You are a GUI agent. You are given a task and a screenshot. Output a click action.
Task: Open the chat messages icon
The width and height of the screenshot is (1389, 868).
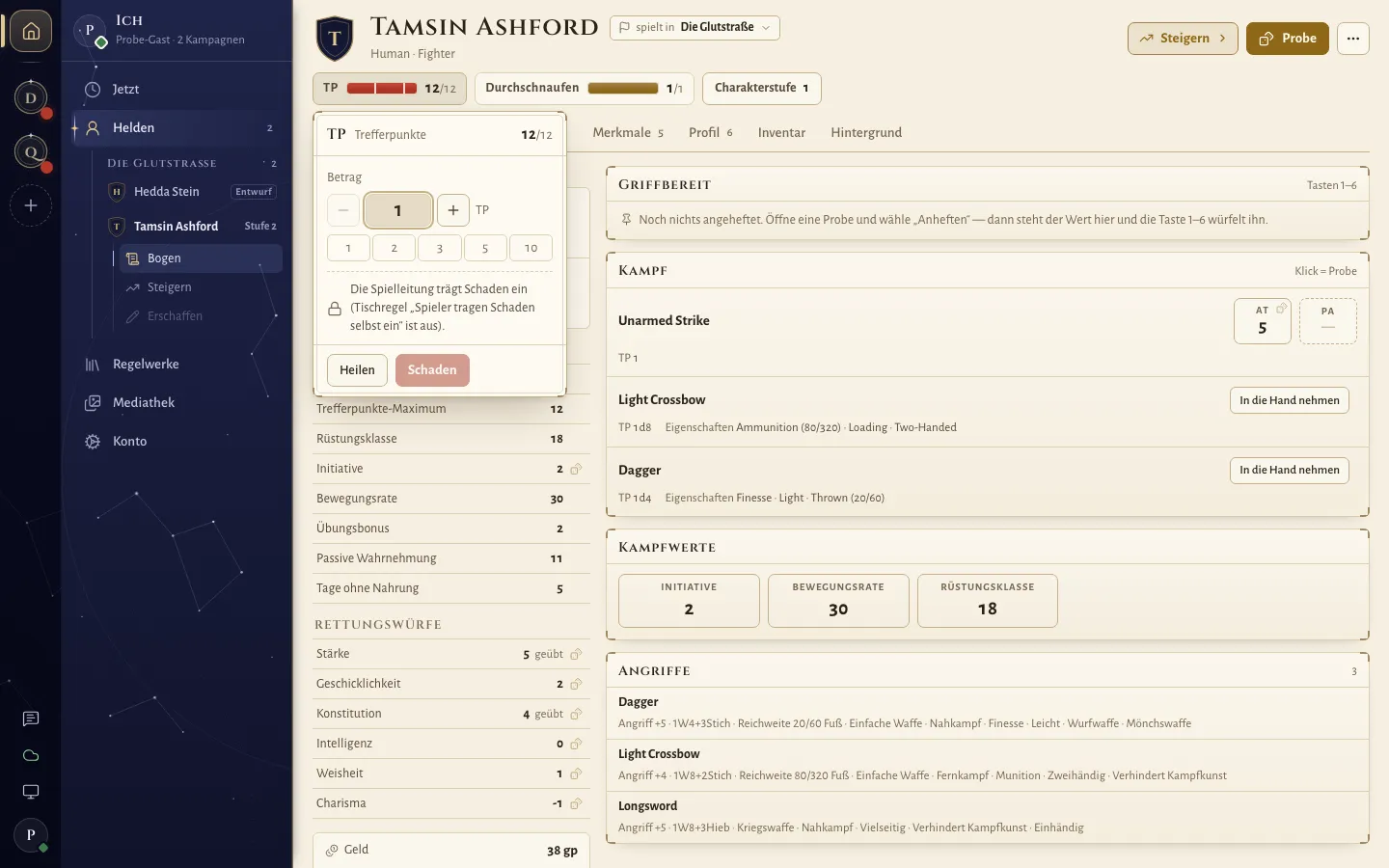point(31,719)
